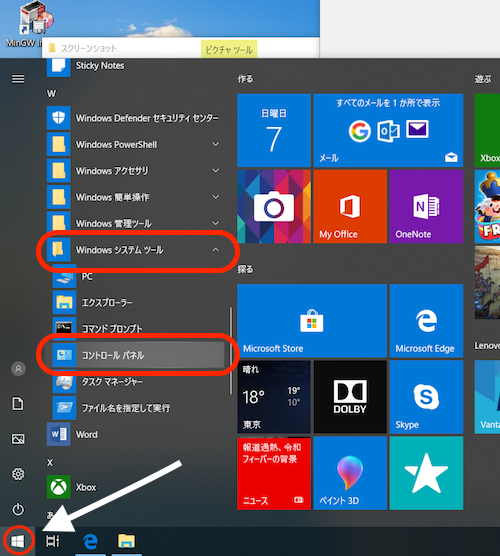Open タスク マネージャー from the app list
This screenshot has width=500, height=556.
click(138, 382)
